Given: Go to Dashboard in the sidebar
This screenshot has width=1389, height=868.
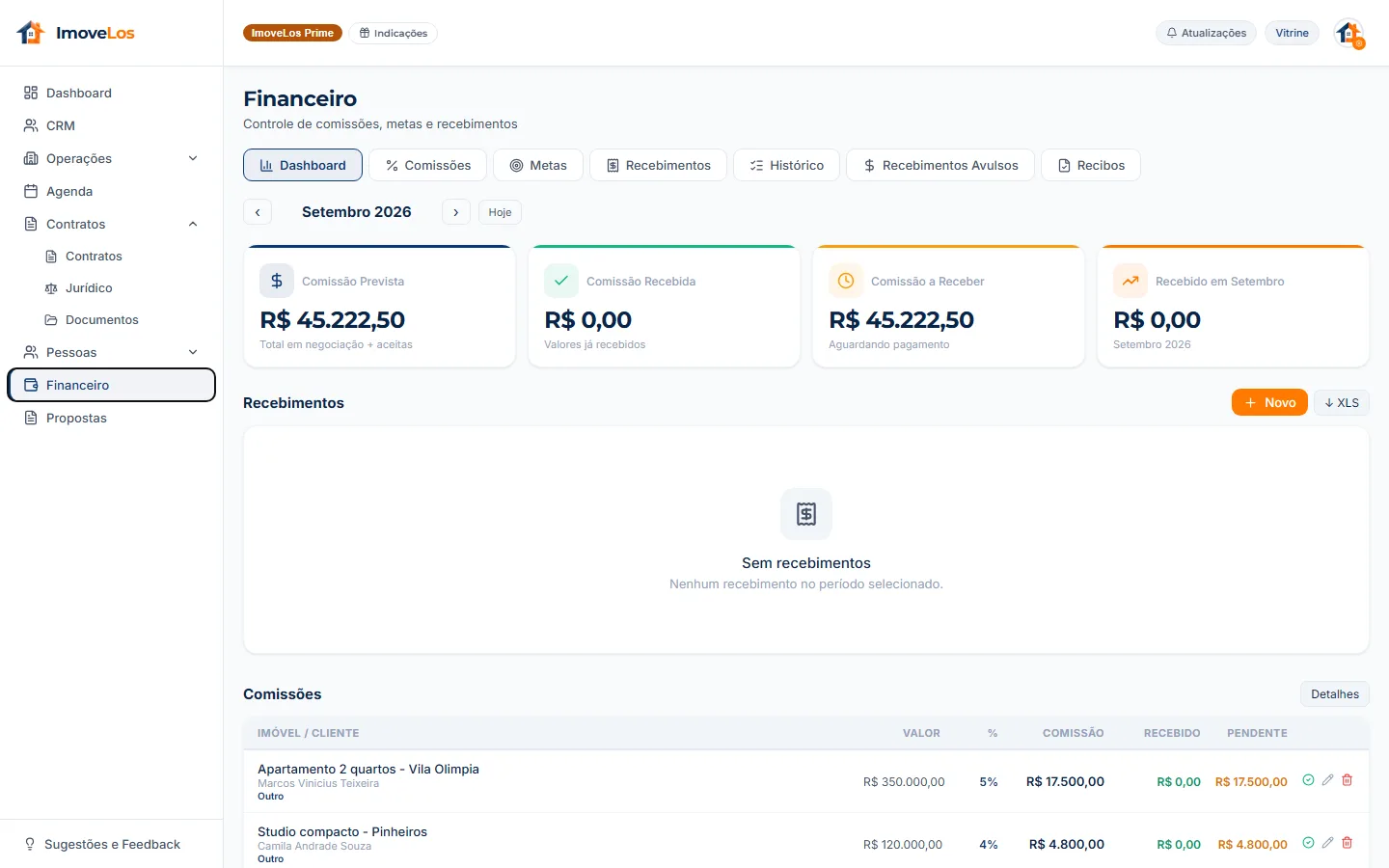Looking at the screenshot, I should pyautogui.click(x=112, y=93).
